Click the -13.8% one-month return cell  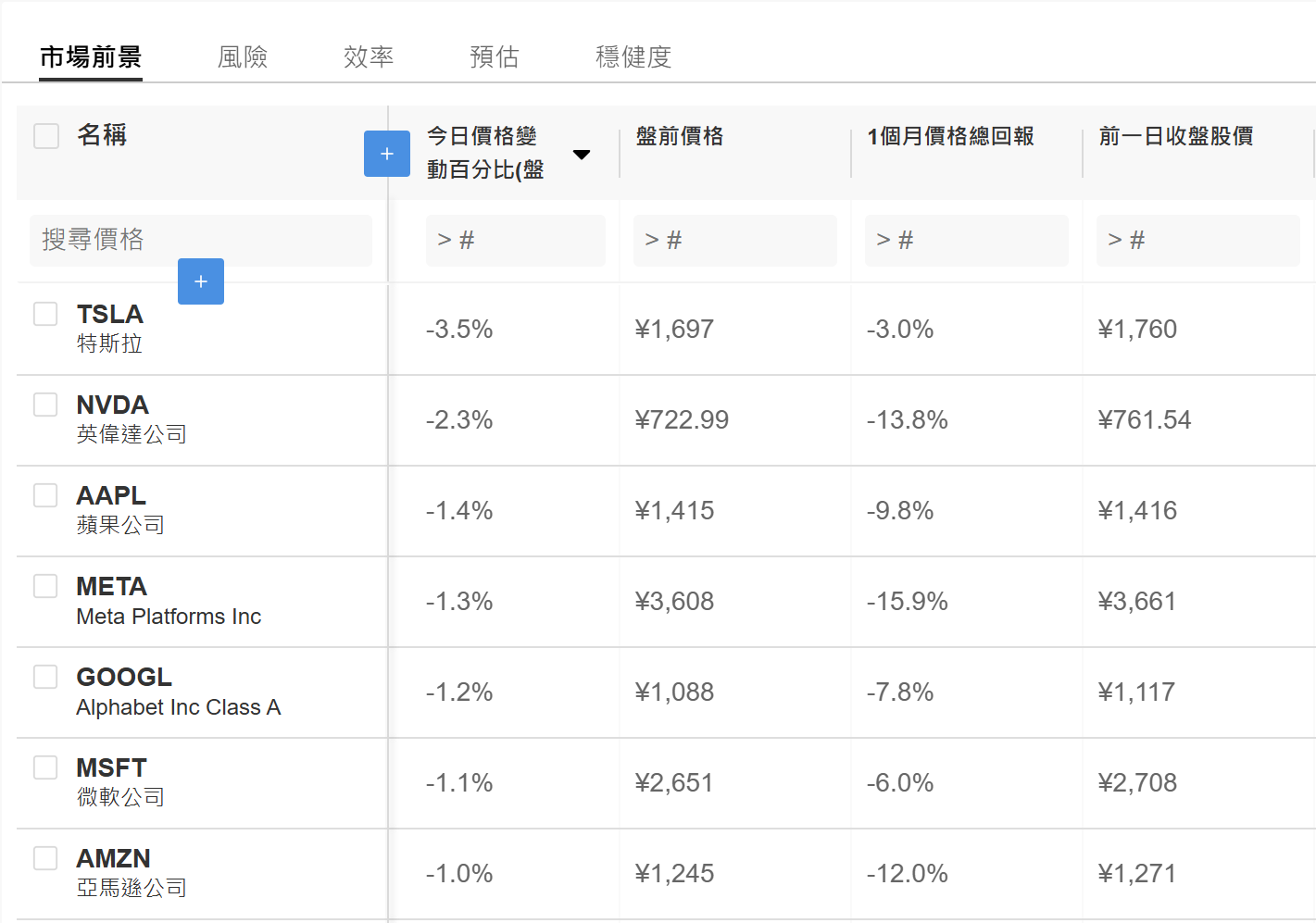pos(908,419)
